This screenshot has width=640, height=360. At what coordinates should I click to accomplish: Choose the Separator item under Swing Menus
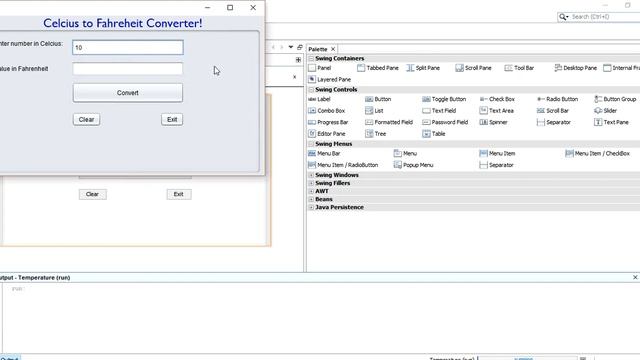tap(497, 165)
